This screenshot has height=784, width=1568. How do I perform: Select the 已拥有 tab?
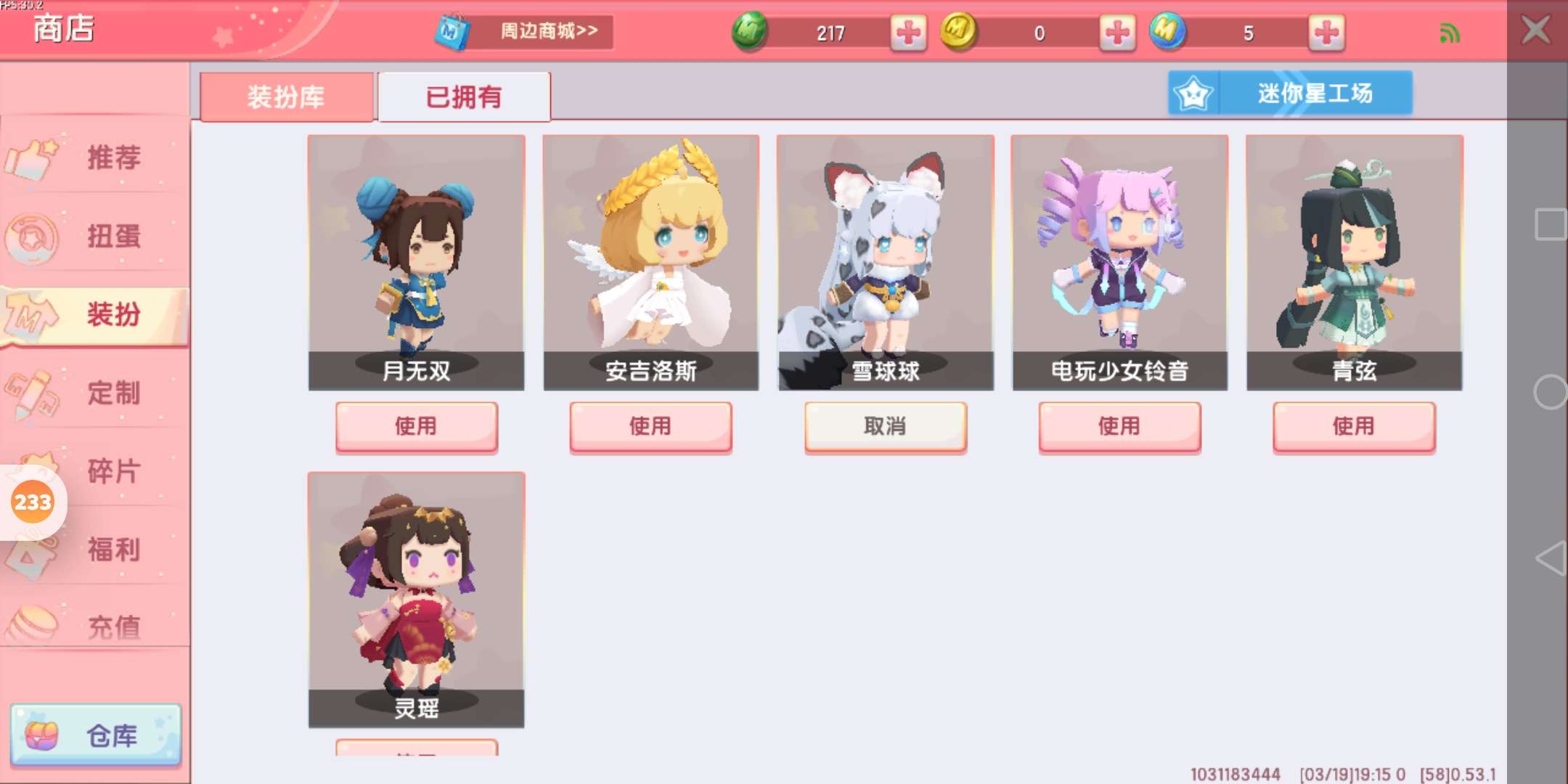(464, 97)
